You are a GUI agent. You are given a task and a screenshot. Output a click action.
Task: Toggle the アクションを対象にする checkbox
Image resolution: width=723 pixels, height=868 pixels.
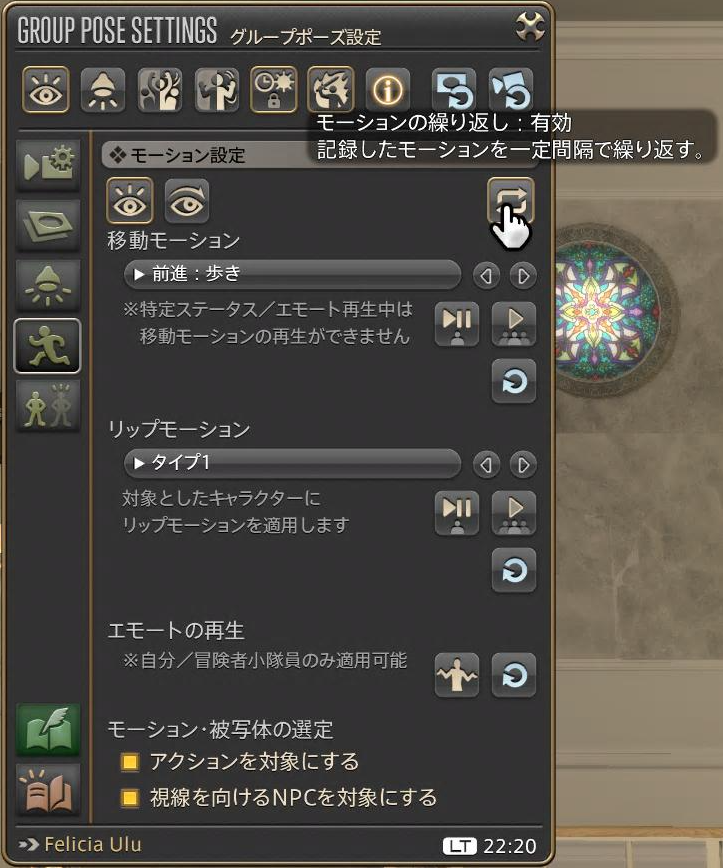coord(130,762)
